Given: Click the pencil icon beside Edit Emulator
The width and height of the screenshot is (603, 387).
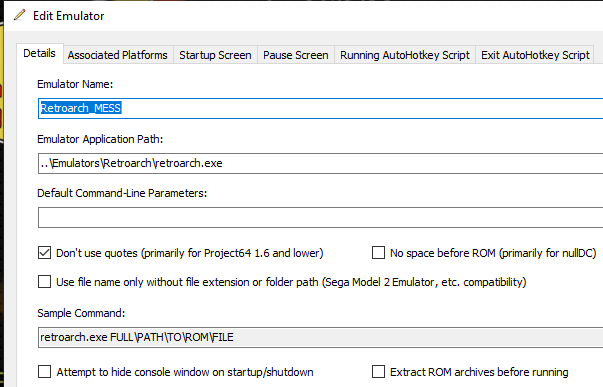Looking at the screenshot, I should coord(19,15).
